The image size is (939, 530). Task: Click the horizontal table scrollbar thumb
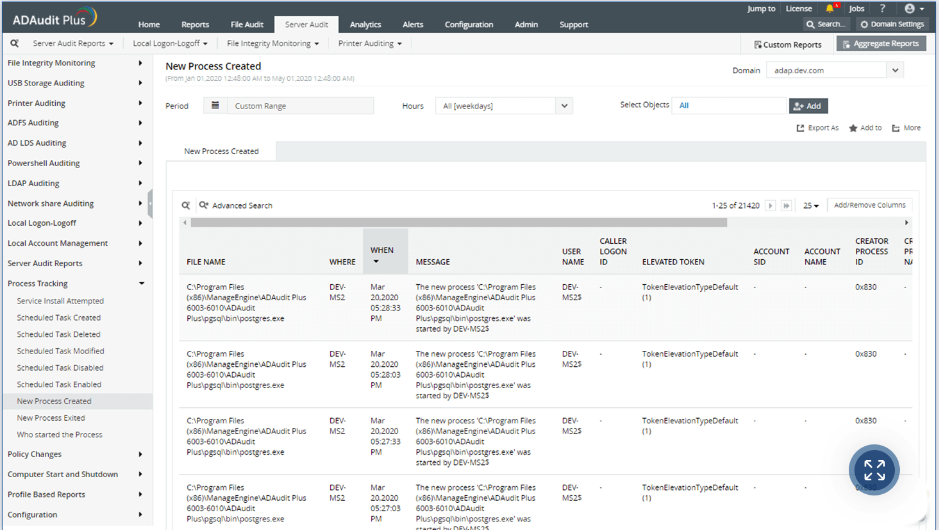(x=459, y=223)
